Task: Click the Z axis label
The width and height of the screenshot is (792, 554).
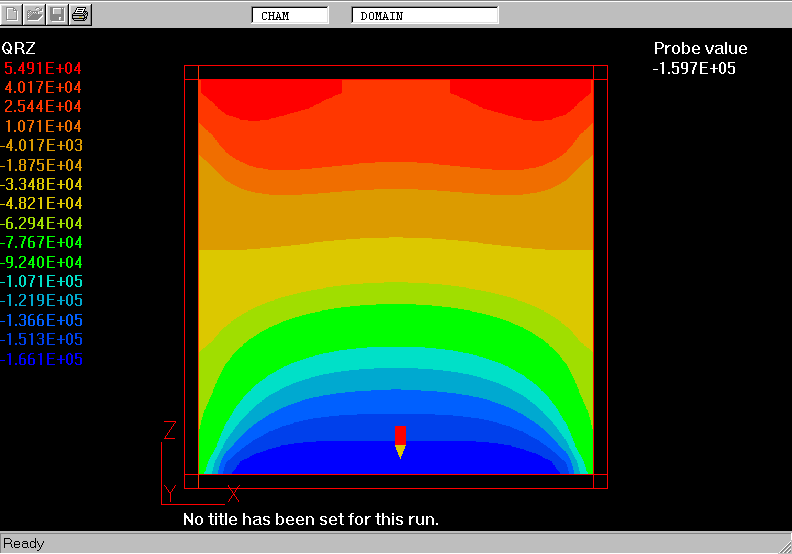Action: (170, 431)
